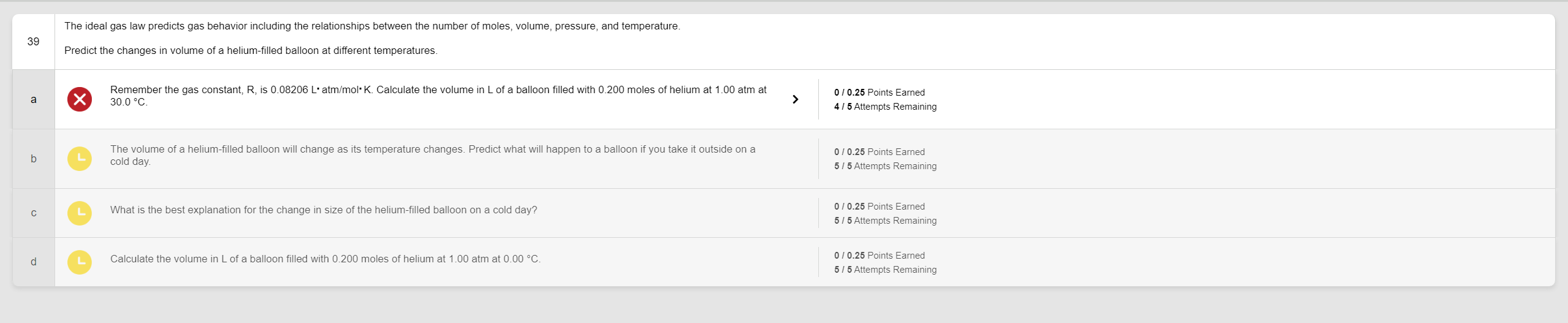Viewport: 1568px width, 323px height.
Task: Click the yellow clock icon for part b
Action: [80, 159]
